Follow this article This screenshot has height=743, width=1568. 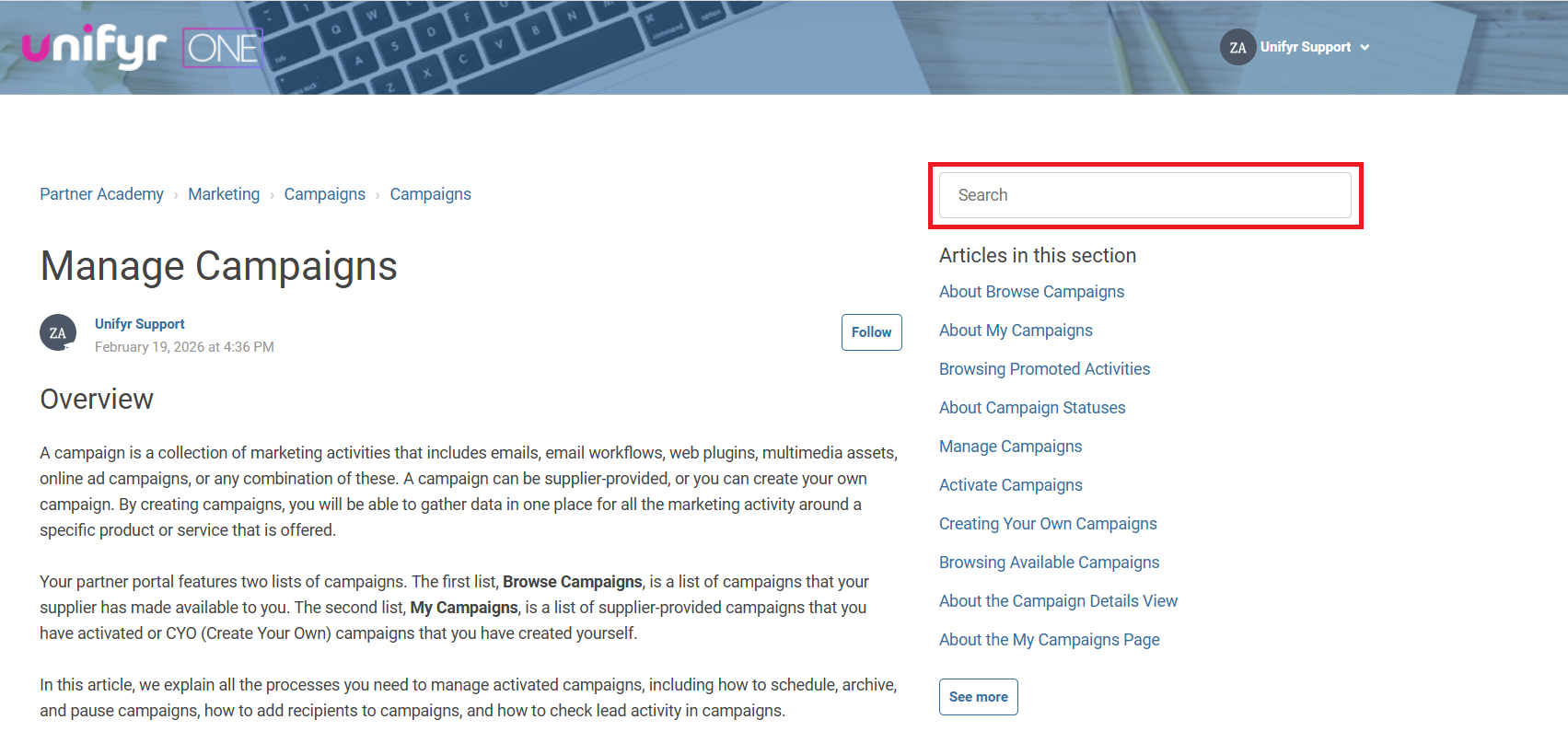(871, 332)
